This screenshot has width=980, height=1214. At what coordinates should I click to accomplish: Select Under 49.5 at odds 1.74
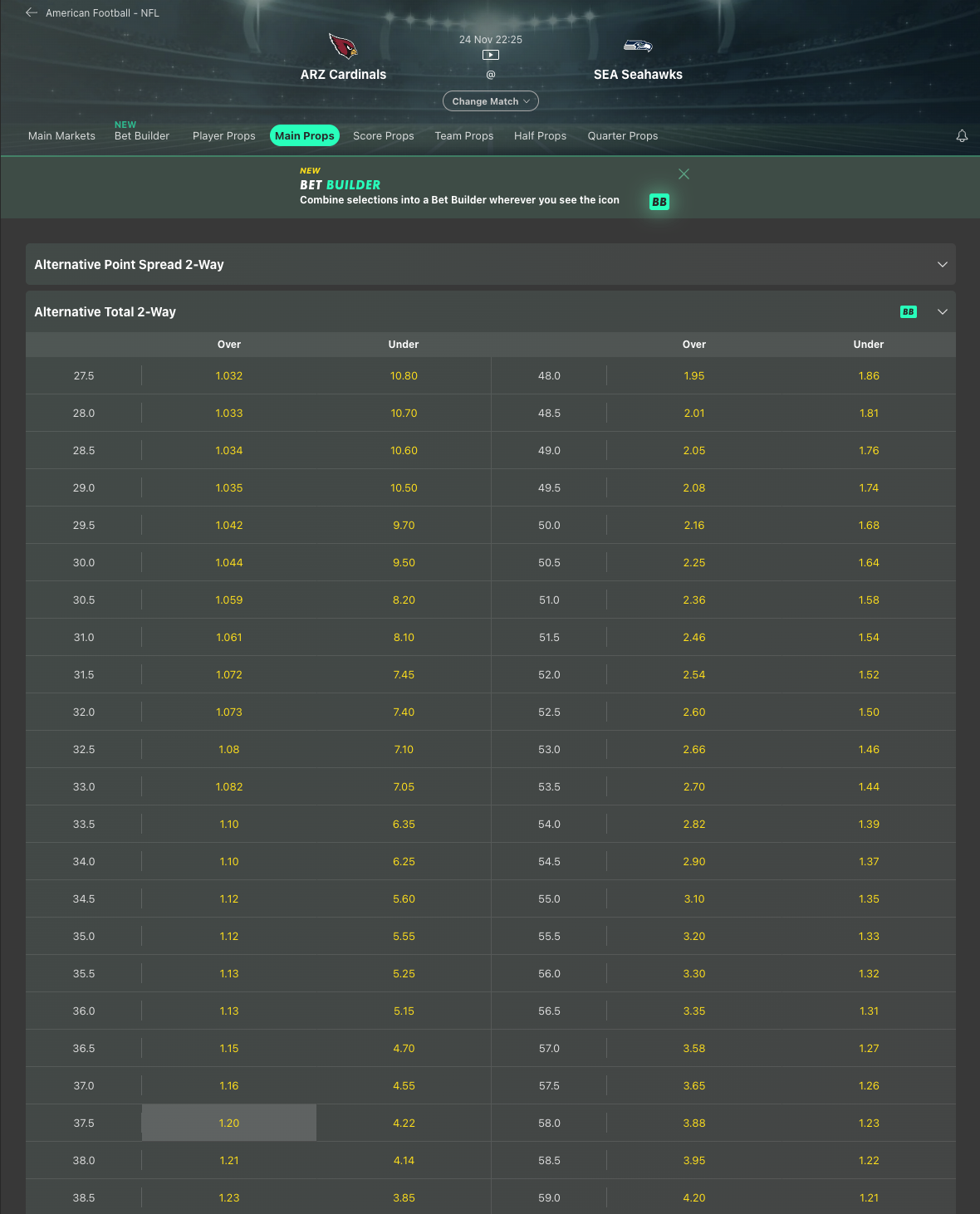[x=869, y=487]
